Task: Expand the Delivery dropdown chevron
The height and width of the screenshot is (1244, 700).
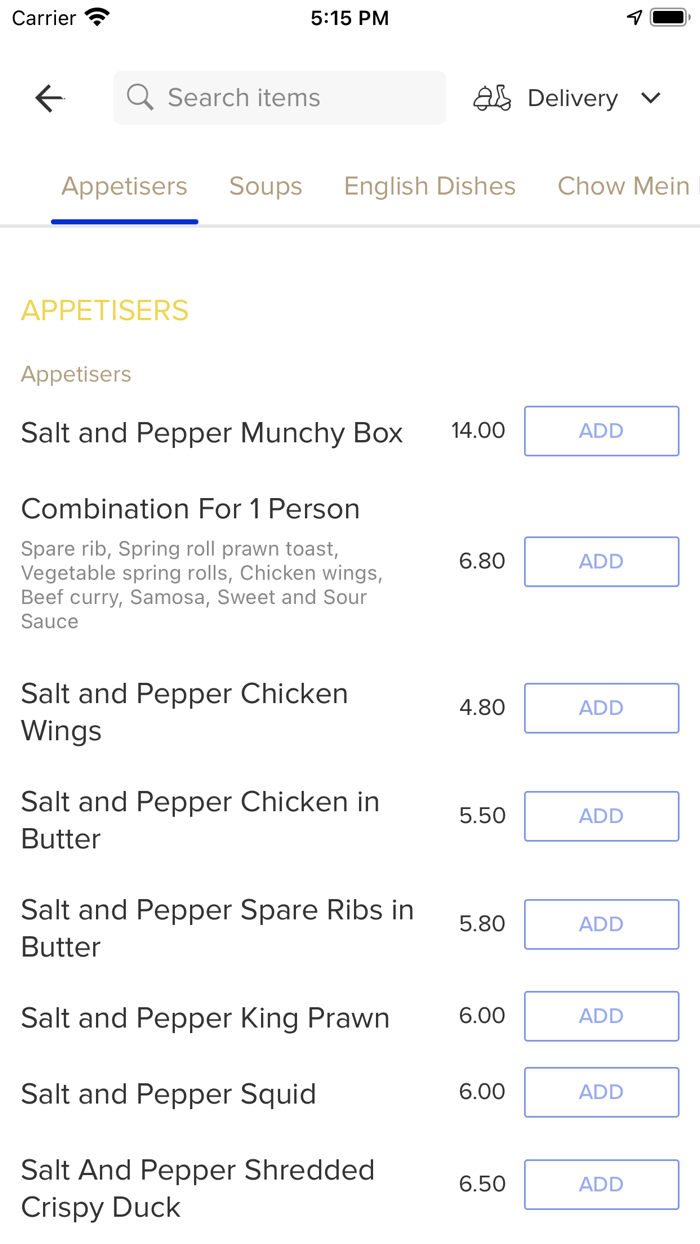Action: pyautogui.click(x=651, y=98)
